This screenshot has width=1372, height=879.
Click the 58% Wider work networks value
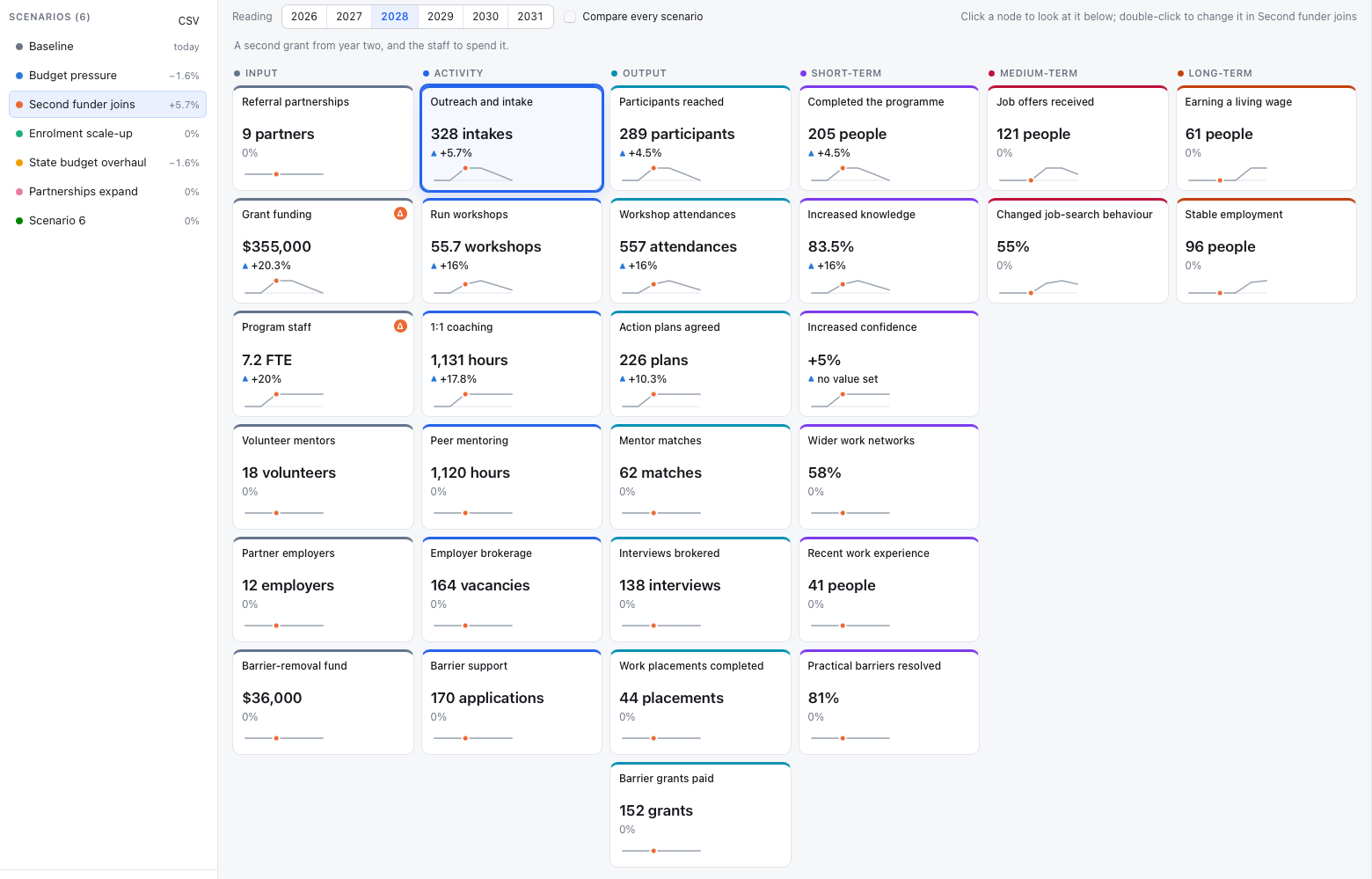[x=825, y=472]
